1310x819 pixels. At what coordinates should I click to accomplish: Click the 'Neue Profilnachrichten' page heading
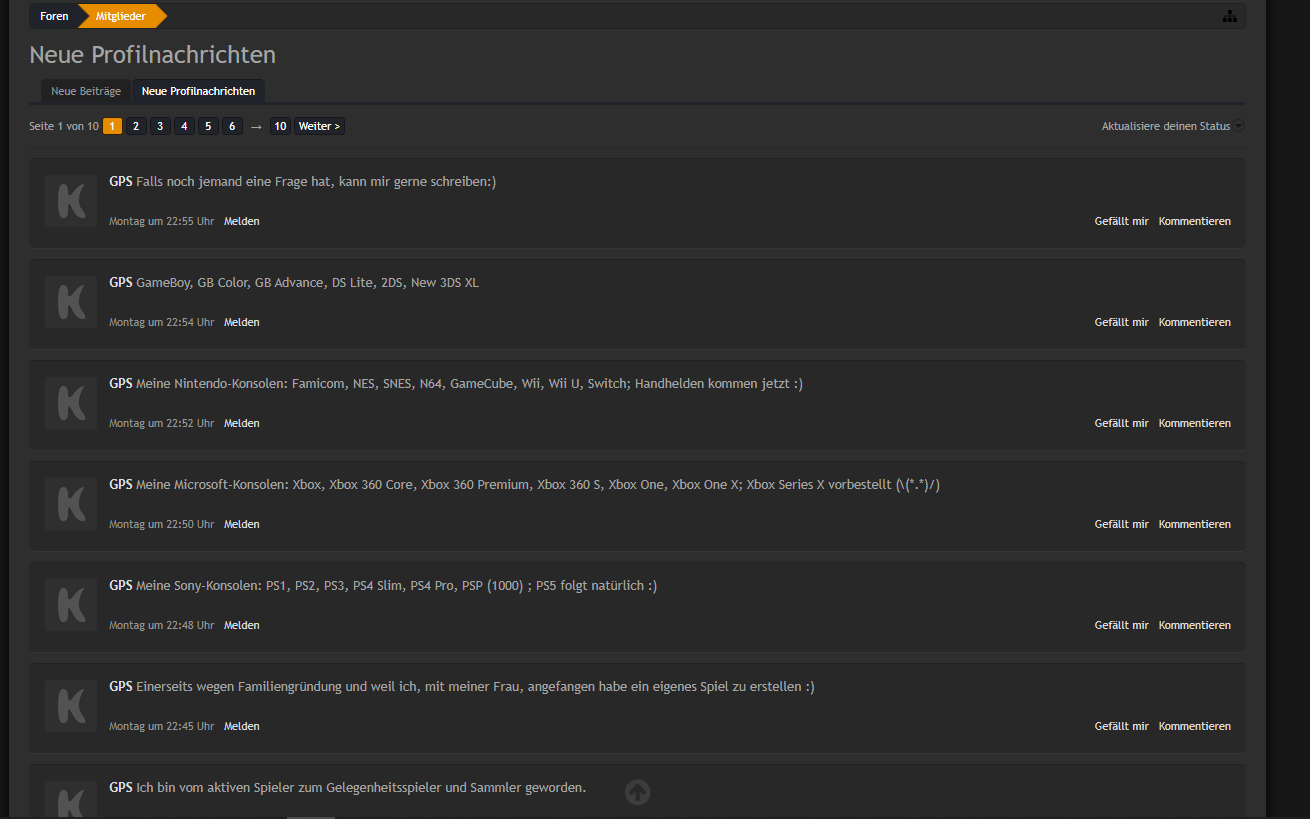pos(152,54)
